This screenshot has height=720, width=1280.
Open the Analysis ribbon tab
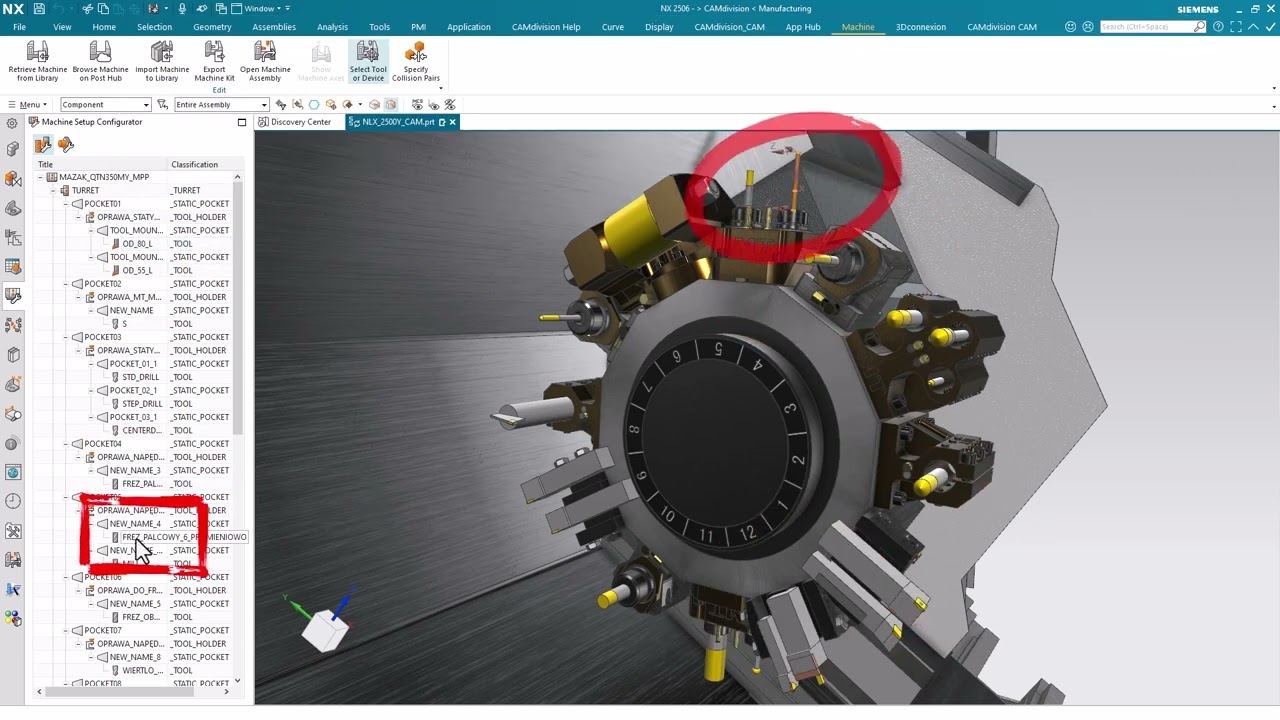coord(332,27)
